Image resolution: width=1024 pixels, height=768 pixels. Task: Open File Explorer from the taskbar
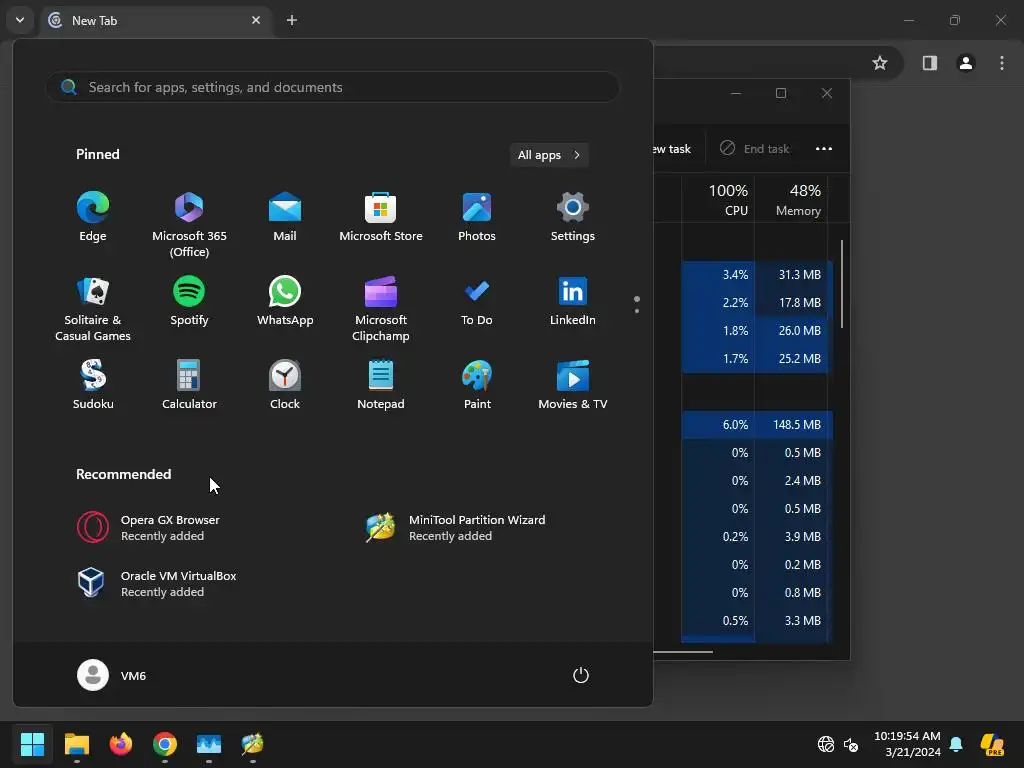coord(76,744)
